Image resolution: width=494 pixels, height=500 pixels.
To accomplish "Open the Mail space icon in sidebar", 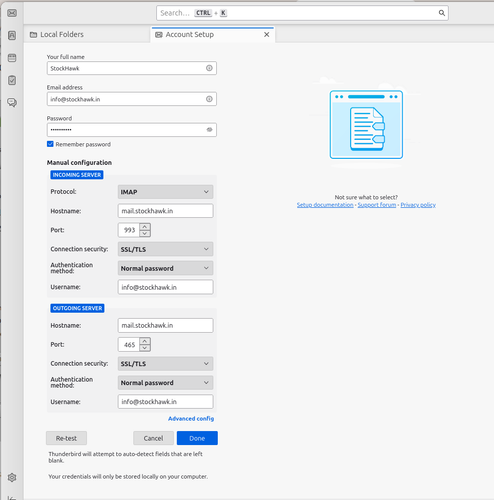I will [12, 13].
